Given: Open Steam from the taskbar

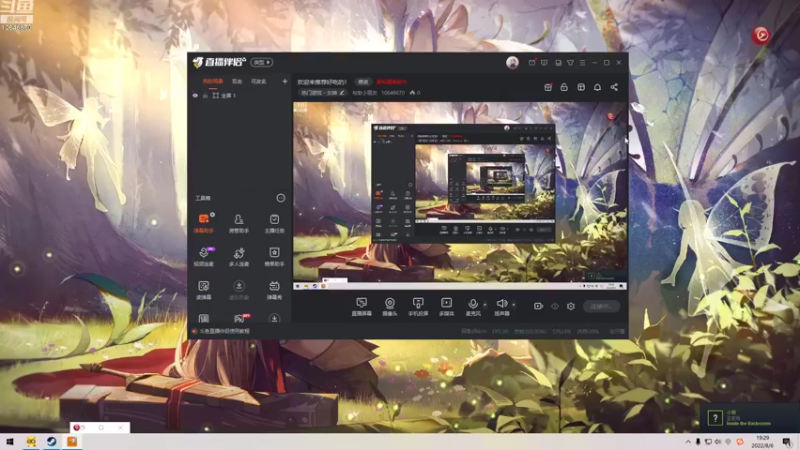Looking at the screenshot, I should tap(52, 442).
